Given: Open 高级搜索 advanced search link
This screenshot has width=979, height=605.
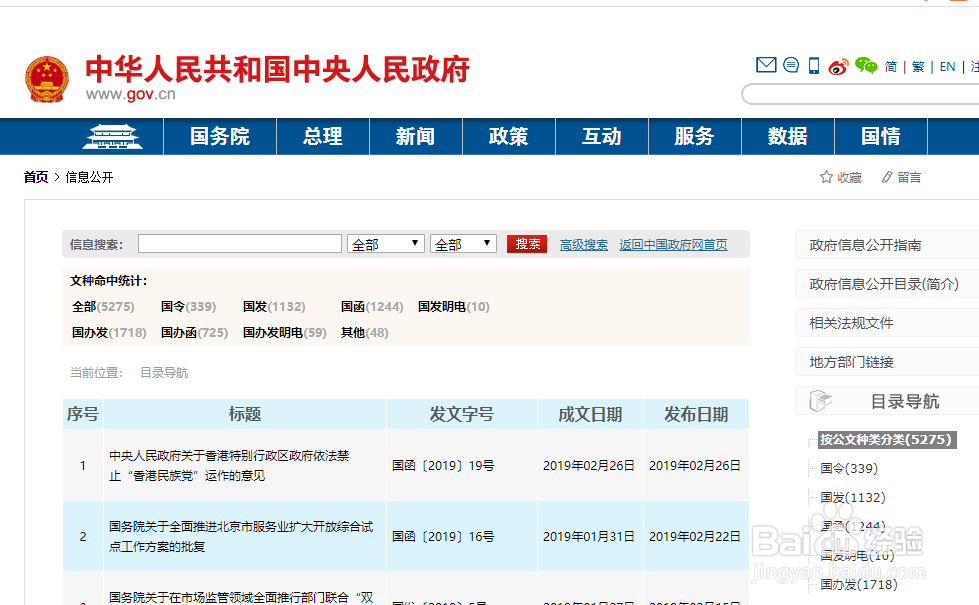Looking at the screenshot, I should (x=584, y=245).
